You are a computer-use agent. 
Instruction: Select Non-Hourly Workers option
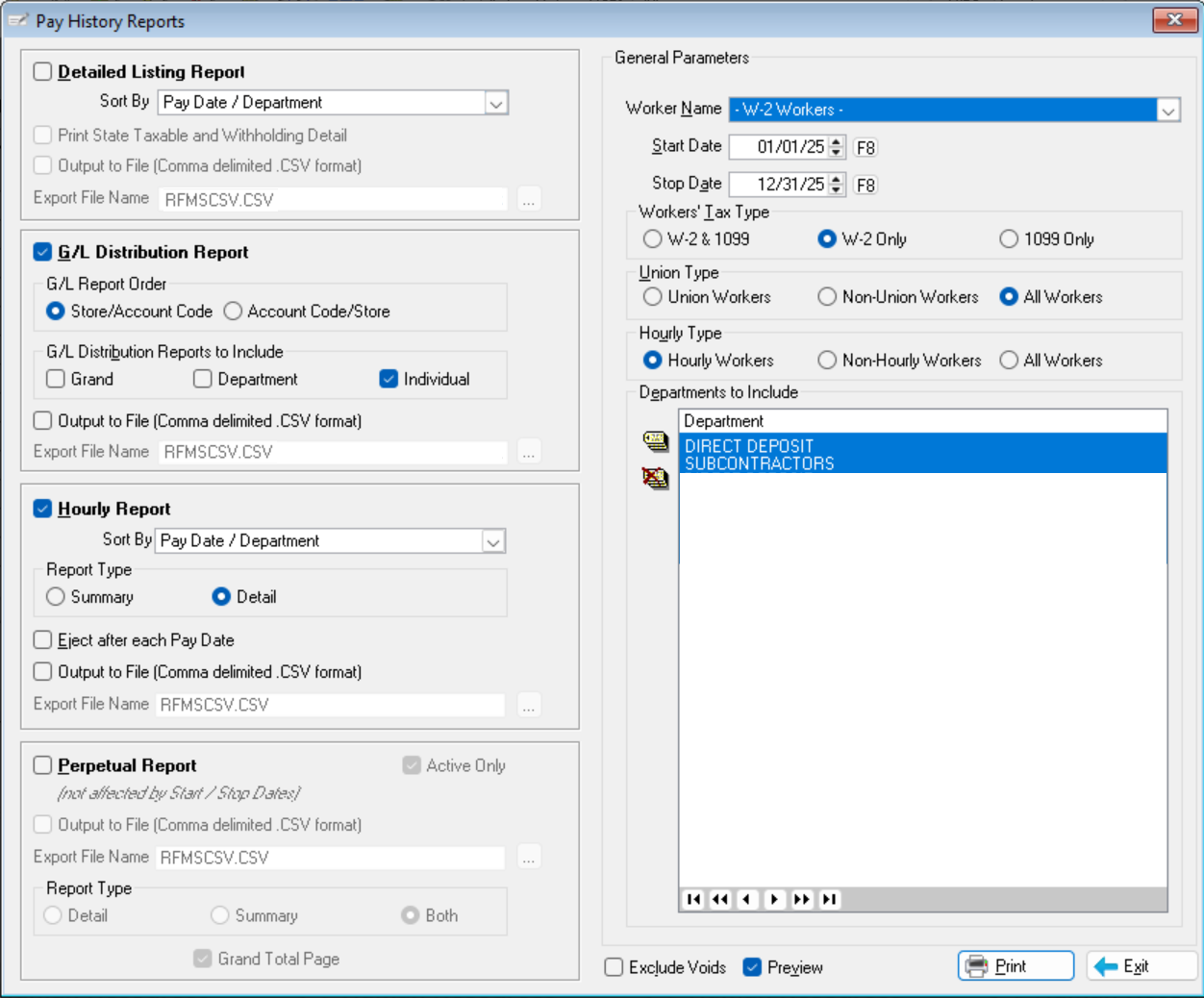[827, 361]
